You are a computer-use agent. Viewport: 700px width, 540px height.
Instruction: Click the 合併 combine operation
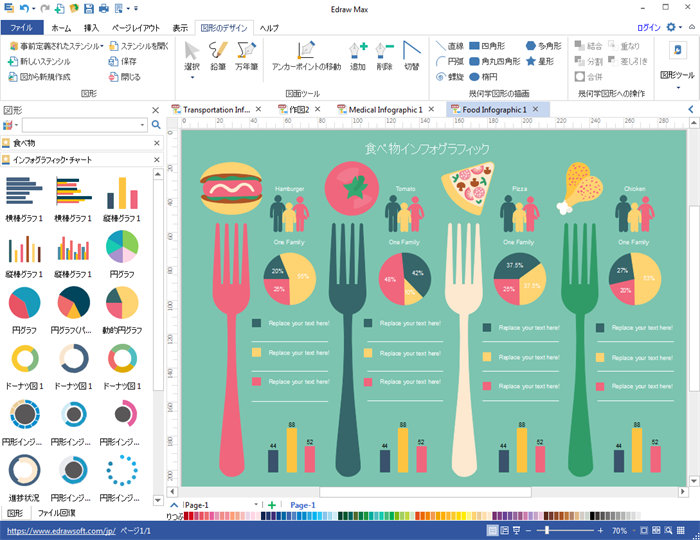[588, 77]
